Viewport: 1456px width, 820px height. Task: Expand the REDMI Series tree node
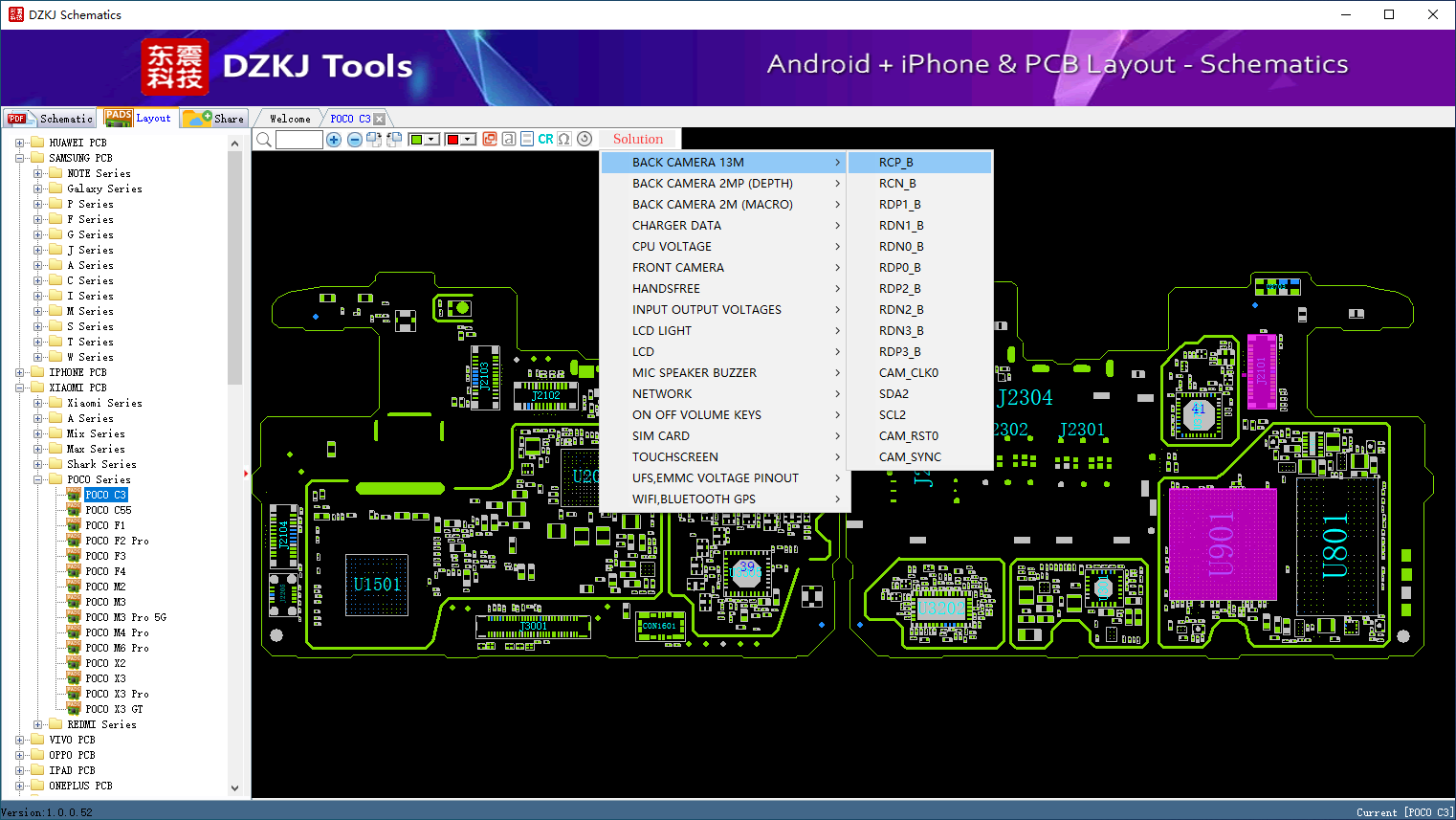[37, 724]
